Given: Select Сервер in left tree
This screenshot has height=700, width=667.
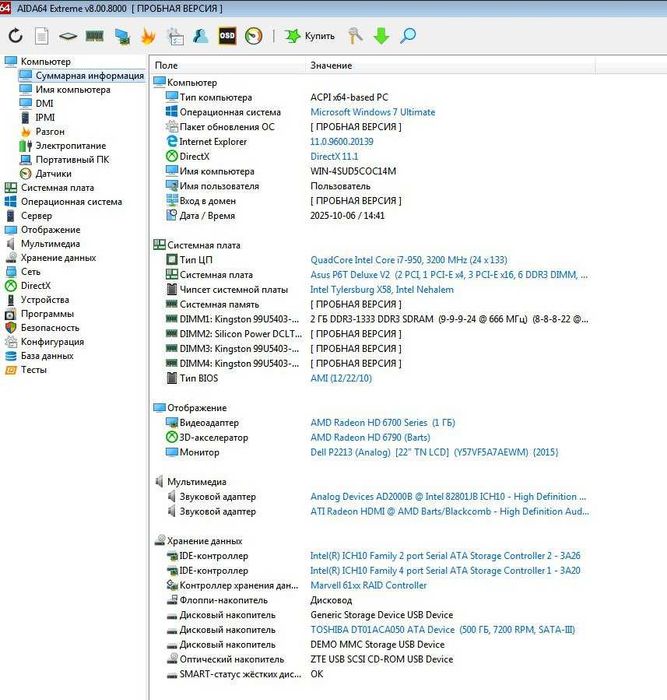Looking at the screenshot, I should tap(36, 216).
